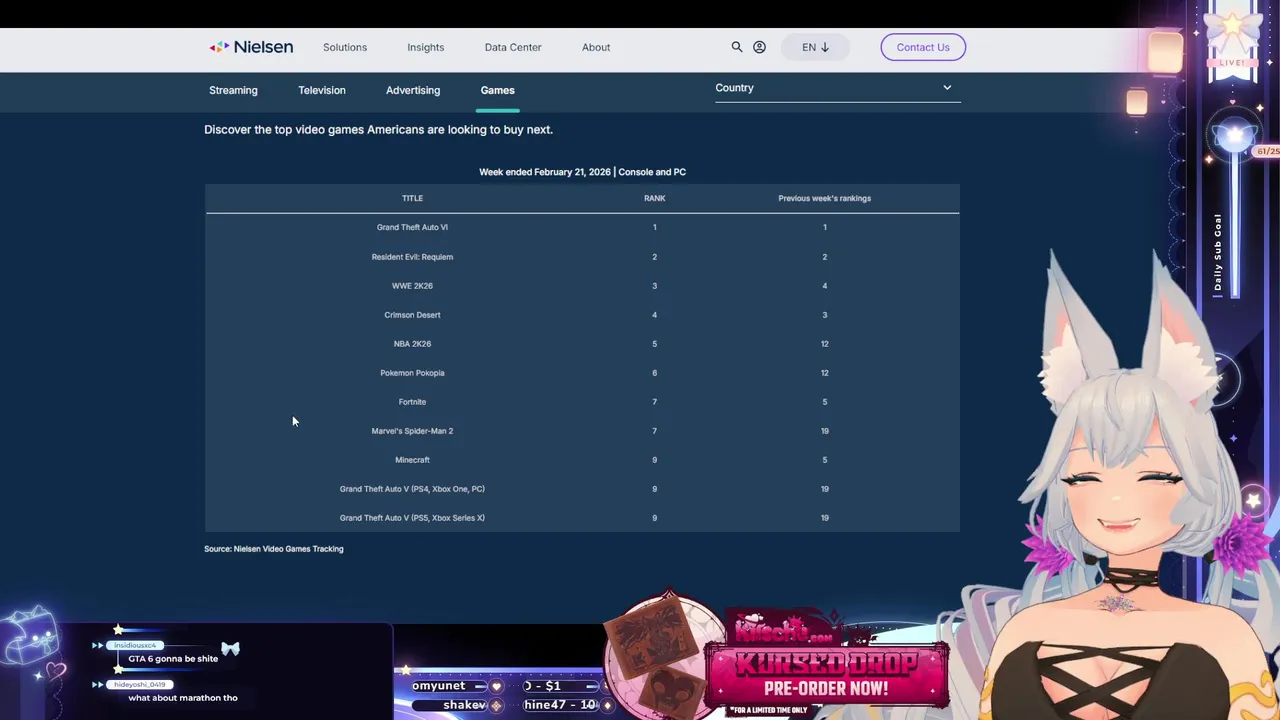This screenshot has width=1280, height=720.
Task: Open the Data Center menu
Action: [x=513, y=47]
